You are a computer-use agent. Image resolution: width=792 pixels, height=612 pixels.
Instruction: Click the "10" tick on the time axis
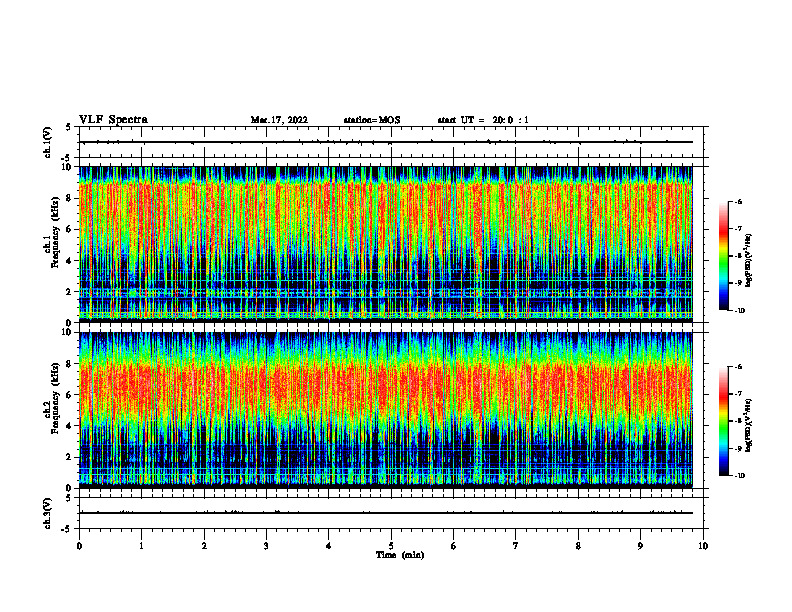click(x=703, y=546)
